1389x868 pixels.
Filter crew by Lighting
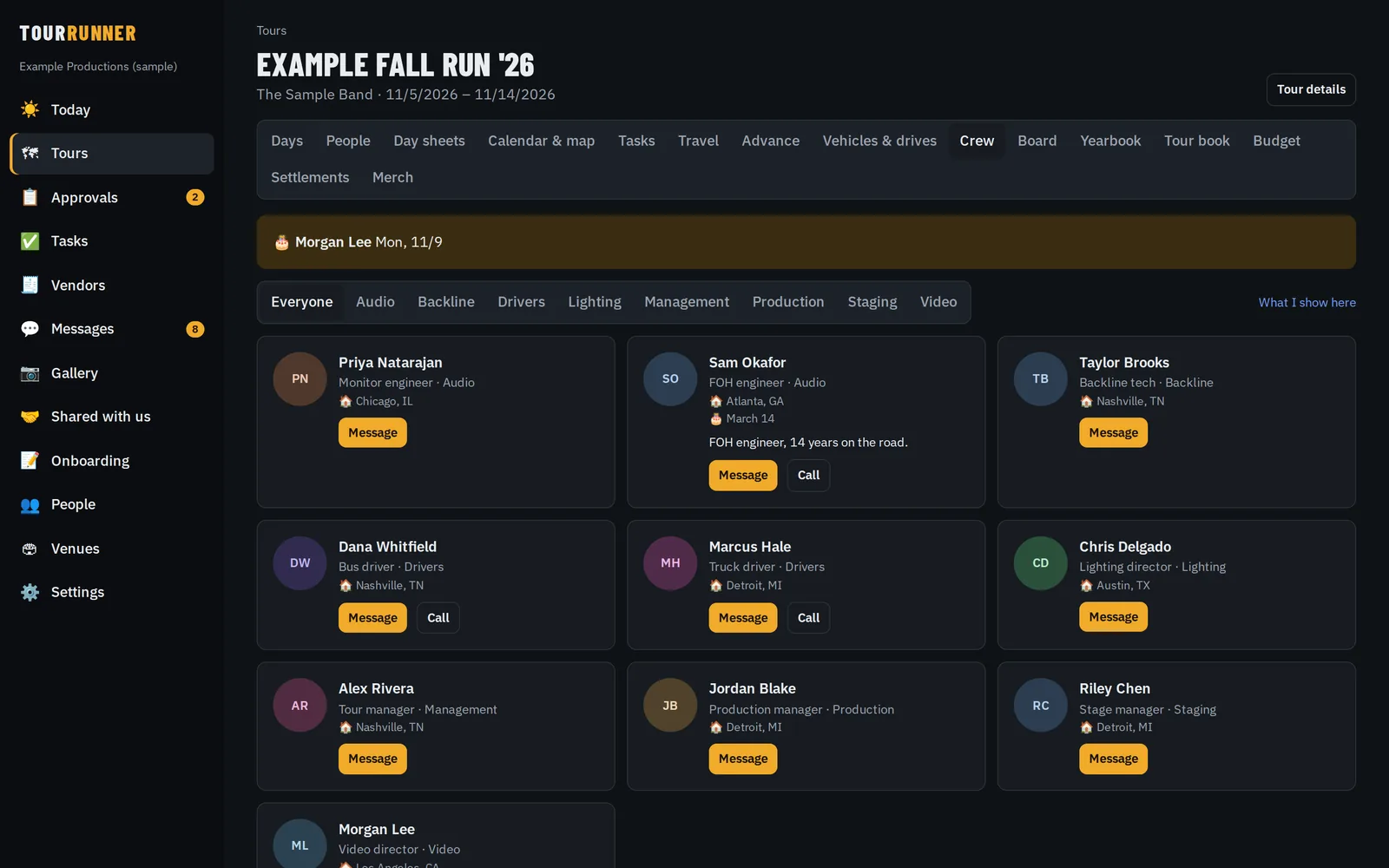[595, 302]
